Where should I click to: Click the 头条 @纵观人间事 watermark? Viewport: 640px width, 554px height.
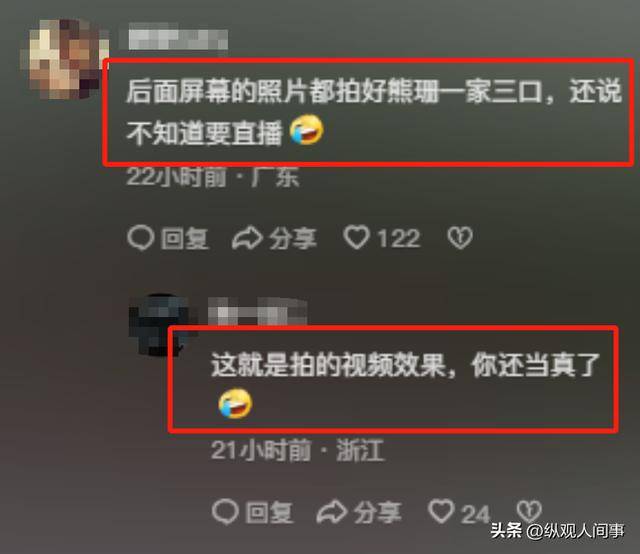(x=558, y=530)
